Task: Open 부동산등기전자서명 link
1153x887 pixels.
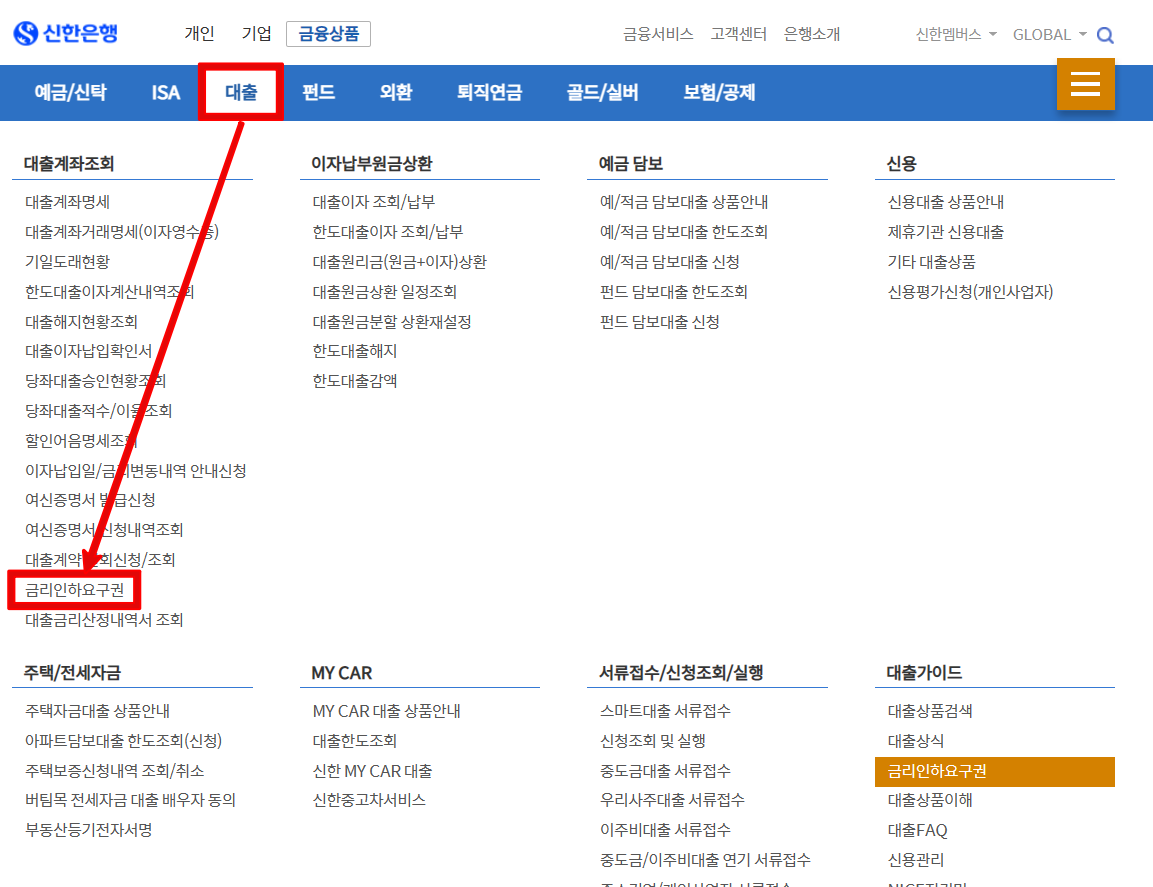Action: coord(88,830)
